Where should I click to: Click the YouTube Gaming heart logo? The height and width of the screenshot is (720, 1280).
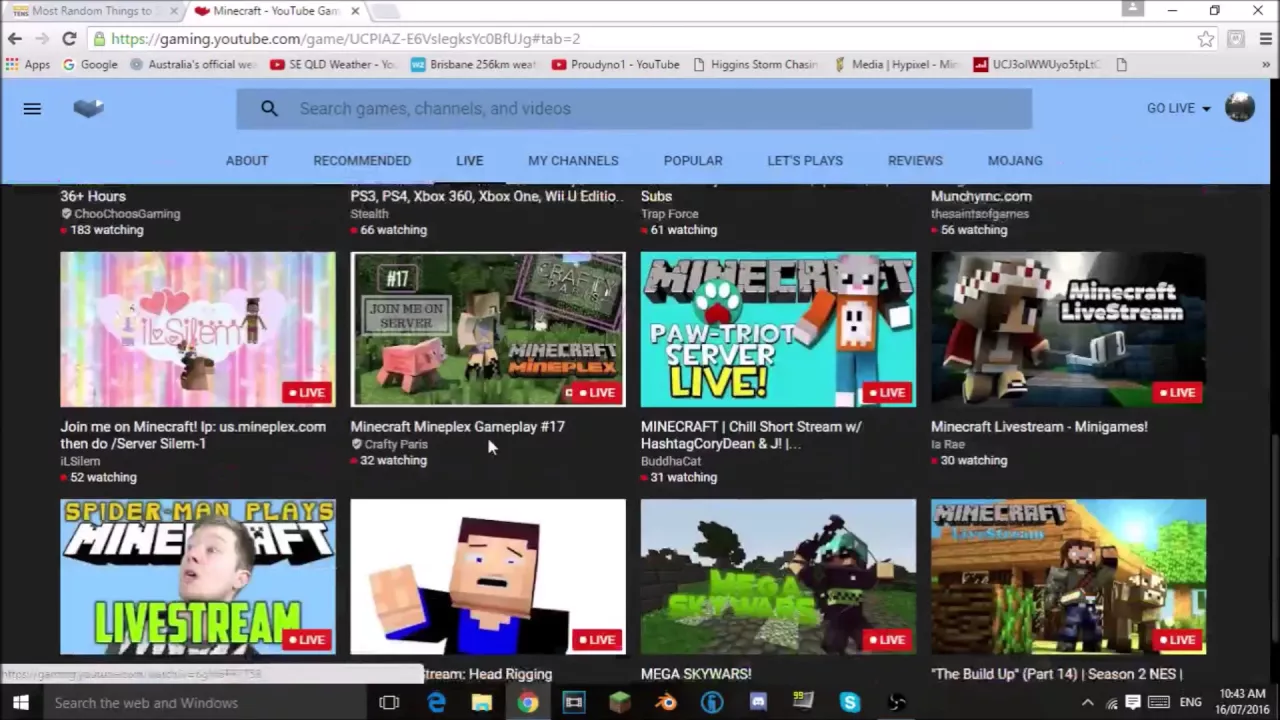88,108
